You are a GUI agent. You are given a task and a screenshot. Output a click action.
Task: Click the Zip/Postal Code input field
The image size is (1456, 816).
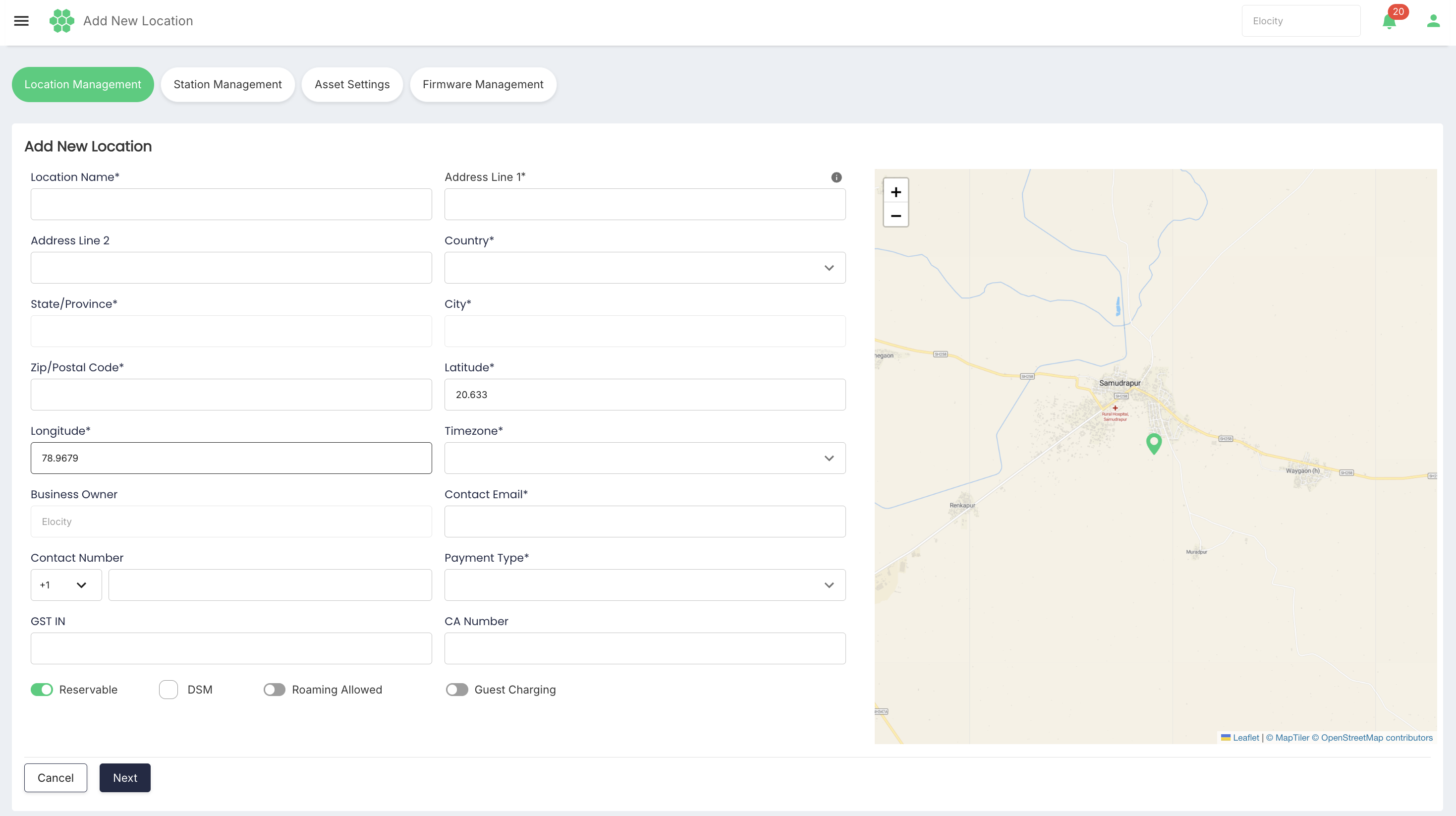(x=231, y=395)
